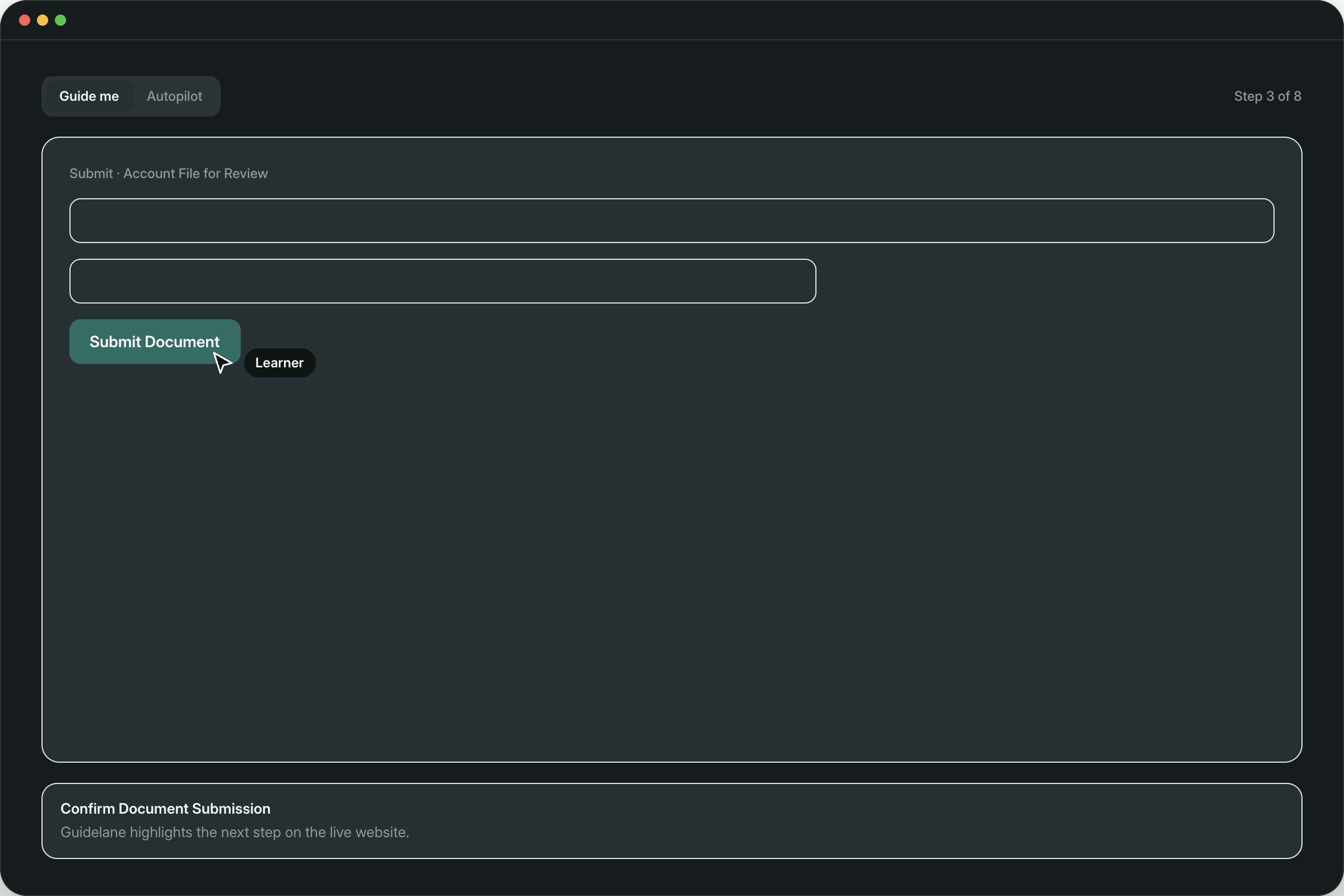Click the 'Step 3 of 8' indicator
The image size is (1344, 896).
coord(1267,96)
